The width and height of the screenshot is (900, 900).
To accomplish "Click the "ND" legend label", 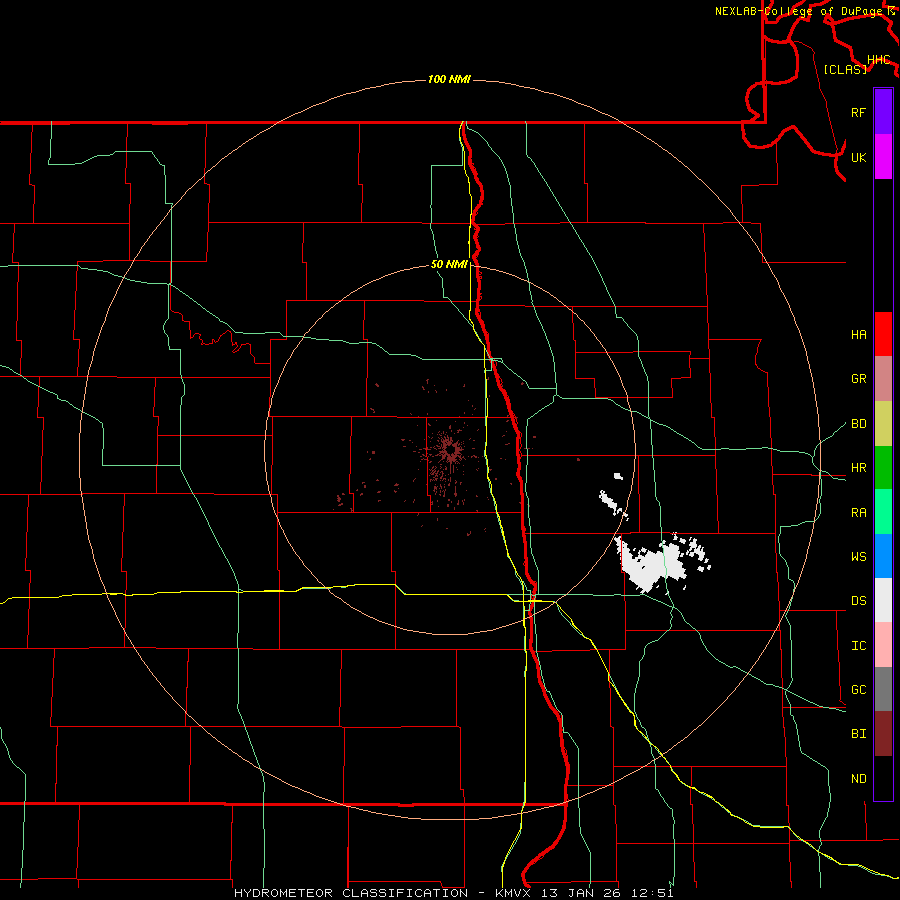I will (x=858, y=778).
